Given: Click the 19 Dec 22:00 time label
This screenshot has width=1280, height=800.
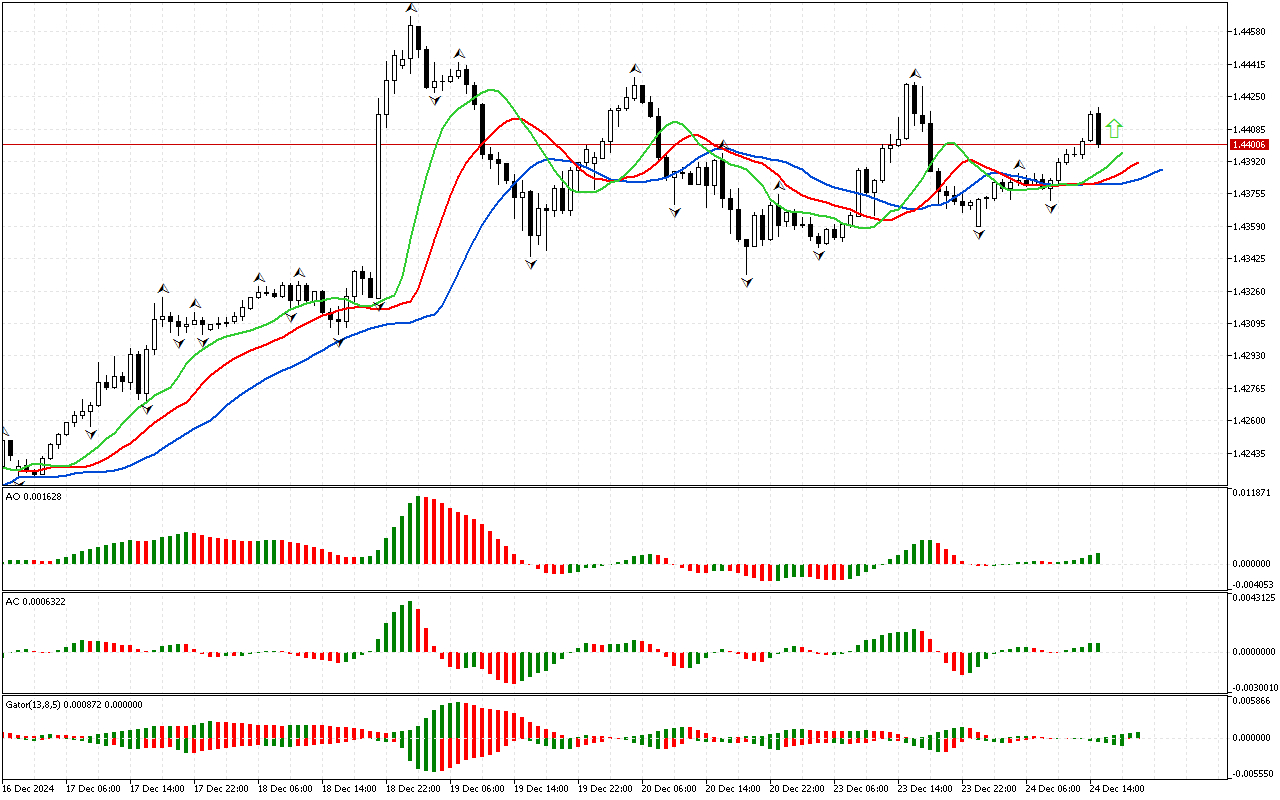Looking at the screenshot, I should pyautogui.click(x=605, y=789).
